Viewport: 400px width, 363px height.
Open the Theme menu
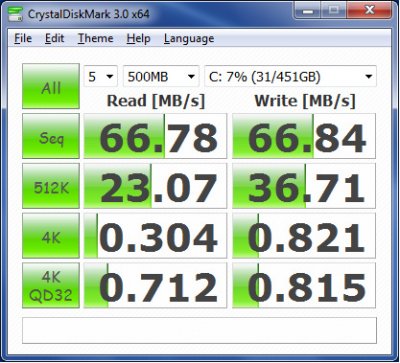[x=95, y=38]
